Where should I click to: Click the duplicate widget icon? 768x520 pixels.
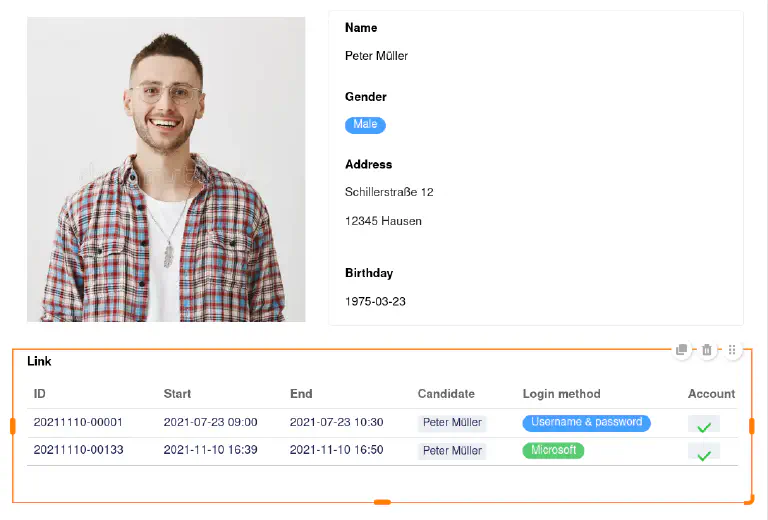click(x=682, y=350)
